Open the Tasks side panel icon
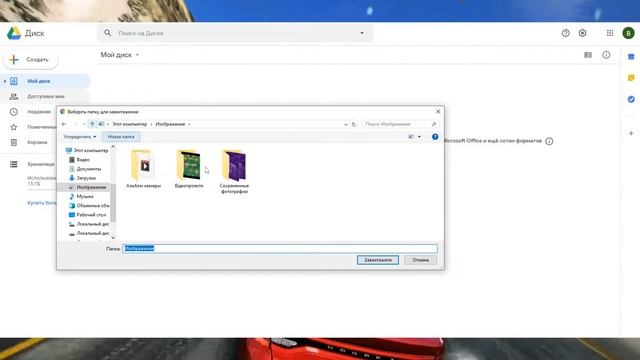The height and width of the screenshot is (360, 640). click(631, 99)
